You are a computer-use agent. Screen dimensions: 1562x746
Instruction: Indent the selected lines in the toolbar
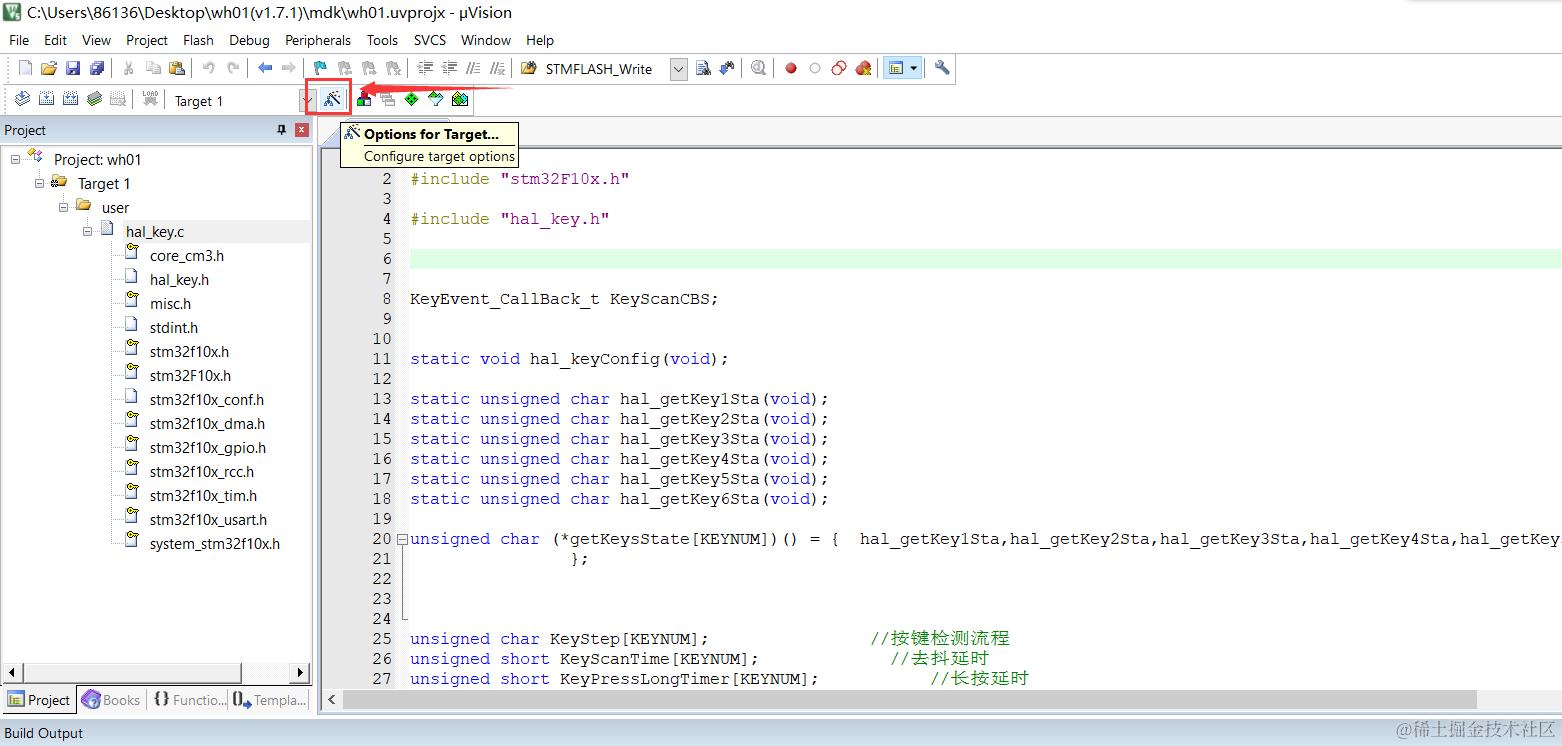425,68
